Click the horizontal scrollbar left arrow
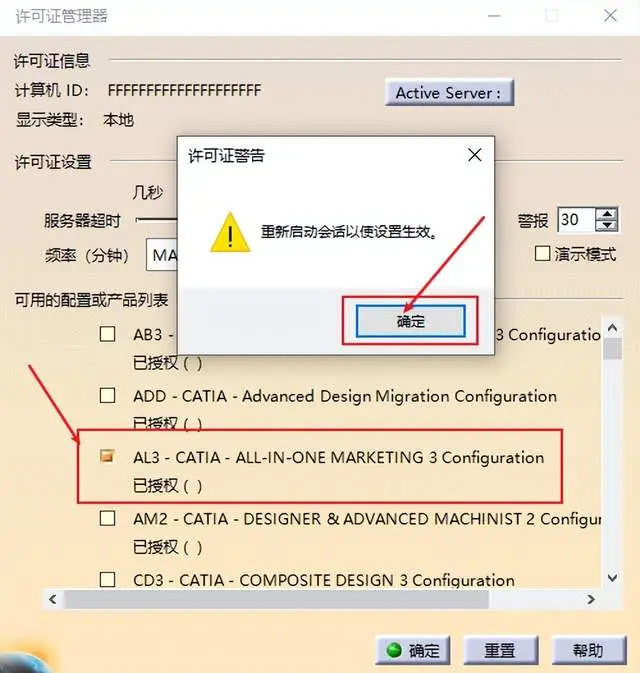Screen dimensions: 640x673 53,599
